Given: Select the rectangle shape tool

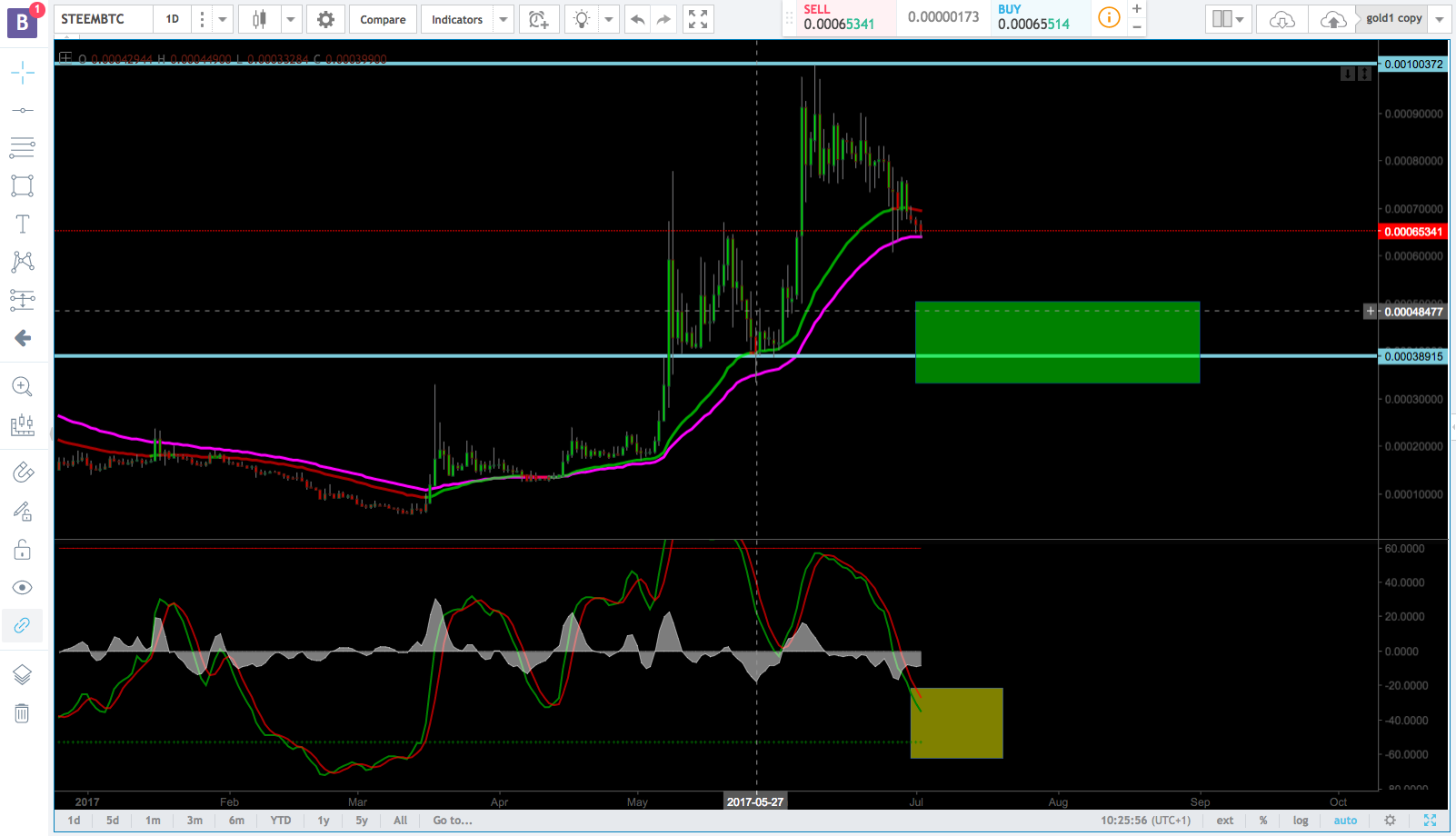Looking at the screenshot, I should (23, 186).
